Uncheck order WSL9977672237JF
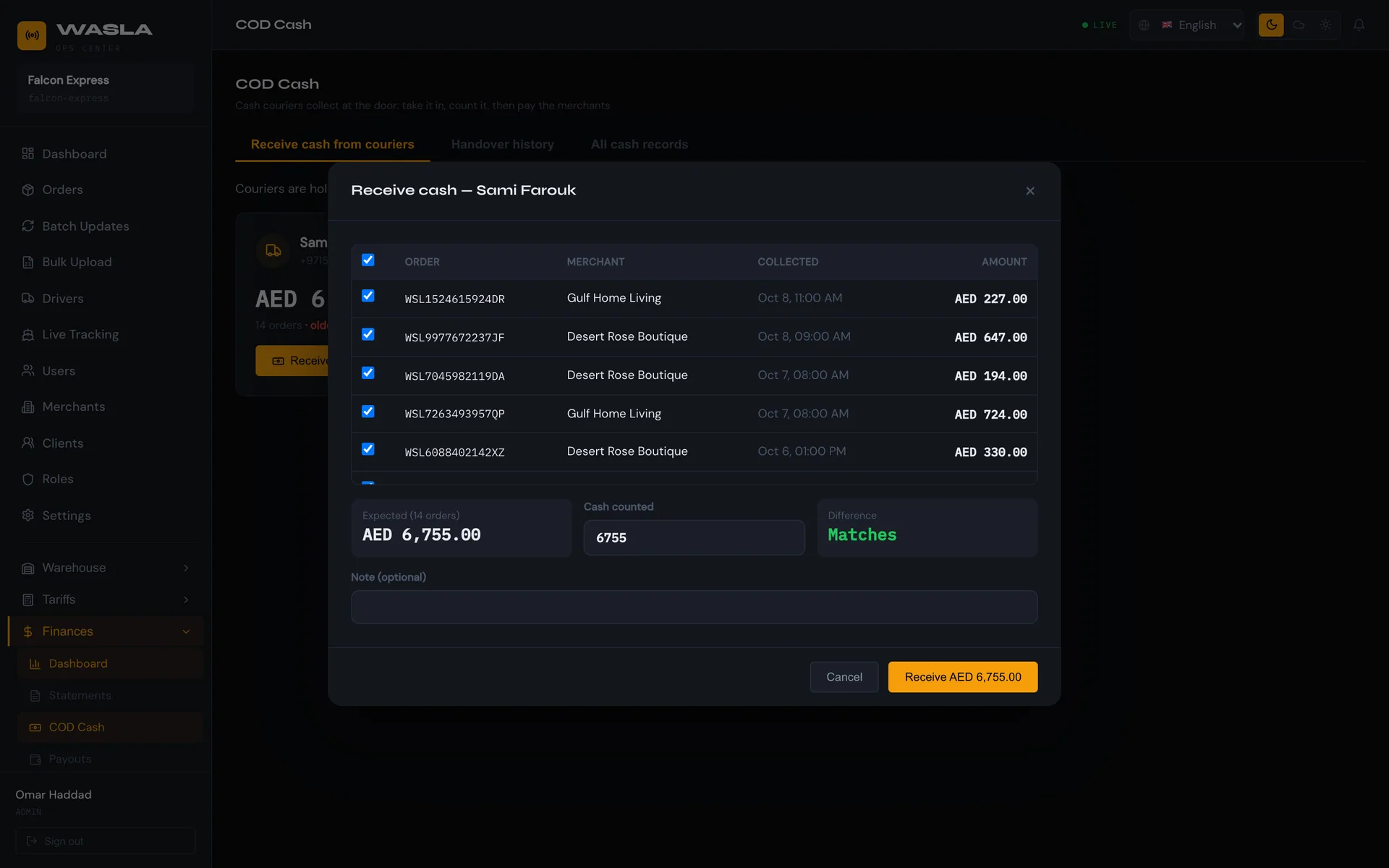 coord(368,334)
